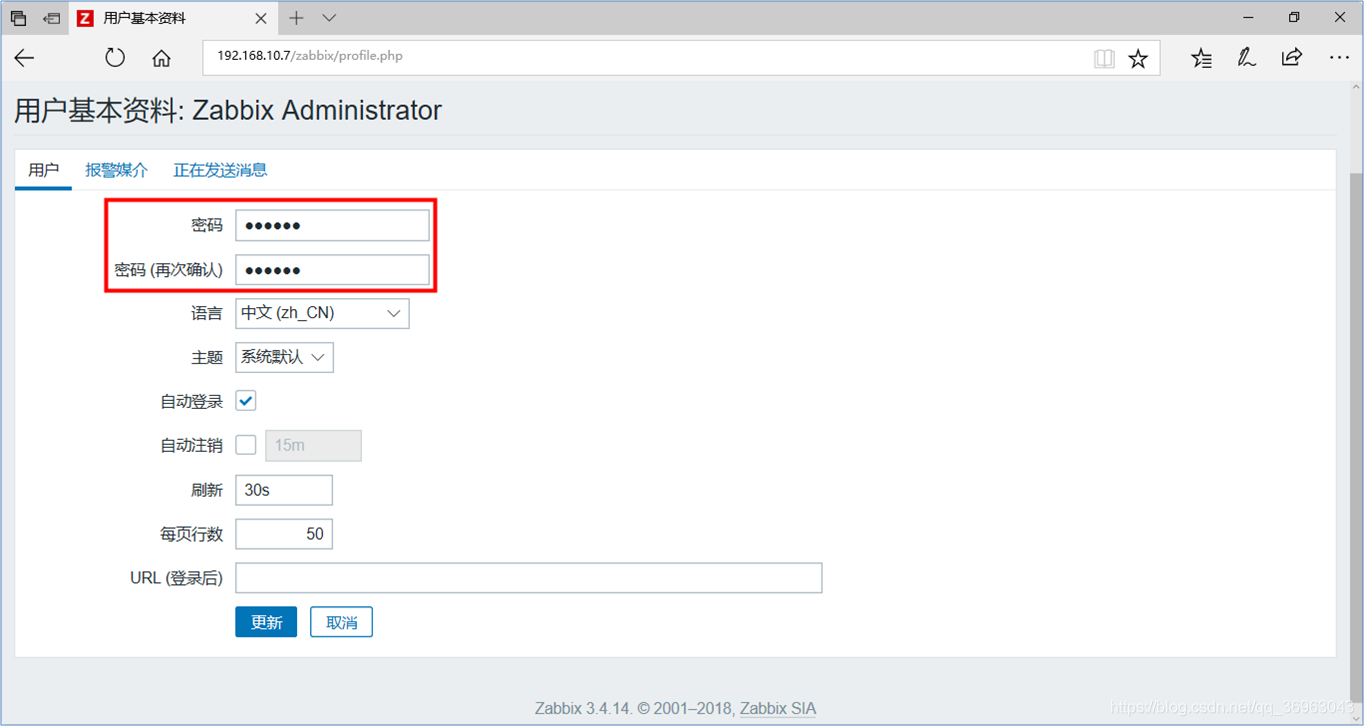Switch to the 报警媒介 tab
This screenshot has height=726, width=1364.
coord(117,170)
